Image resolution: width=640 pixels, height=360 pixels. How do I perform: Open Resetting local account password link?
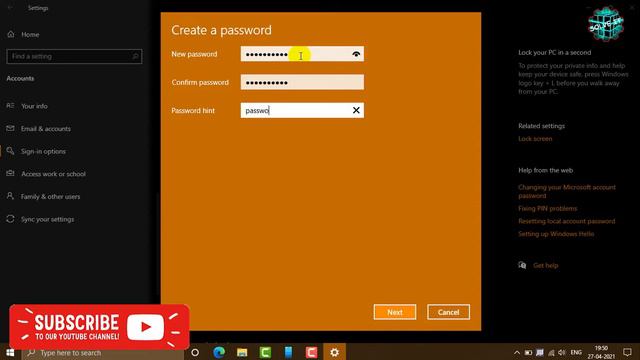(567, 221)
